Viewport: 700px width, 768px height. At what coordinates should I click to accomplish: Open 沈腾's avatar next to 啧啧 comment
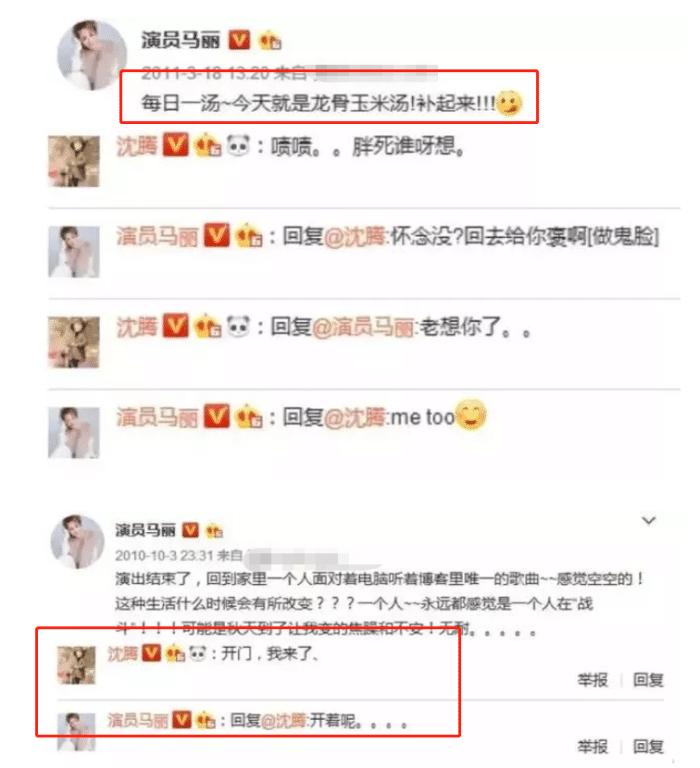pos(74,161)
